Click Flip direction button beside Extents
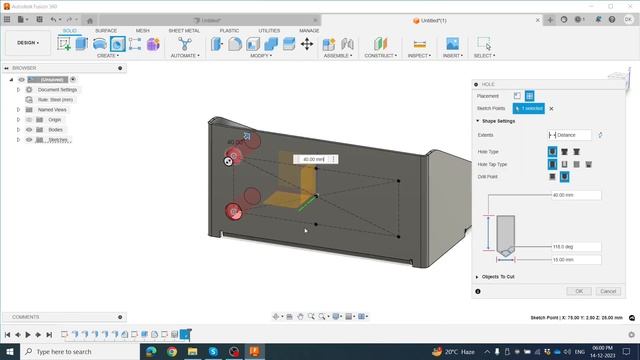This screenshot has height=360, width=640. tap(600, 135)
